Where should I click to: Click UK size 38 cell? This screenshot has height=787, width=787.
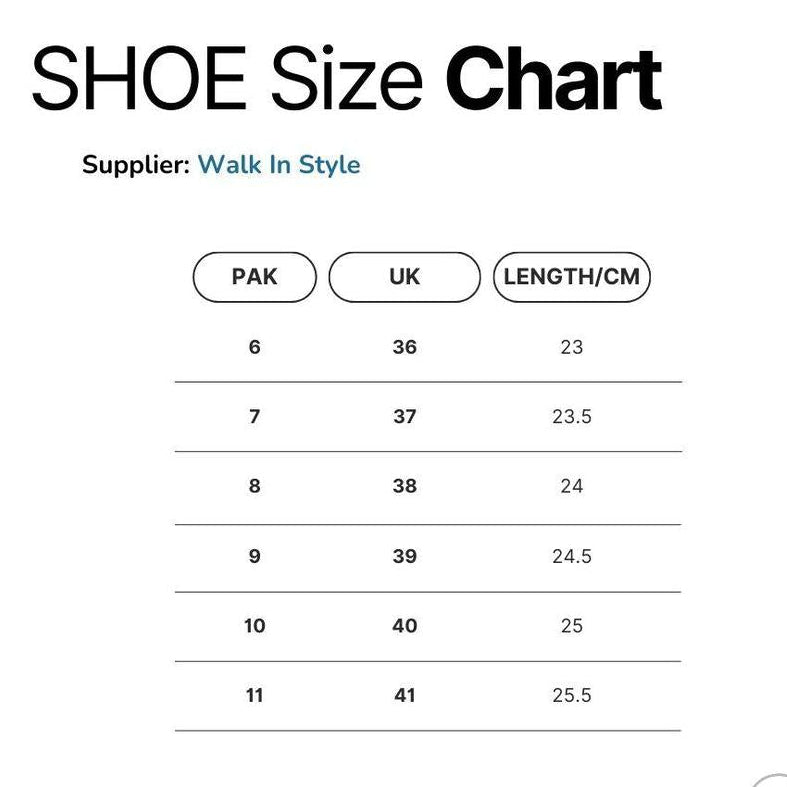[x=404, y=486]
